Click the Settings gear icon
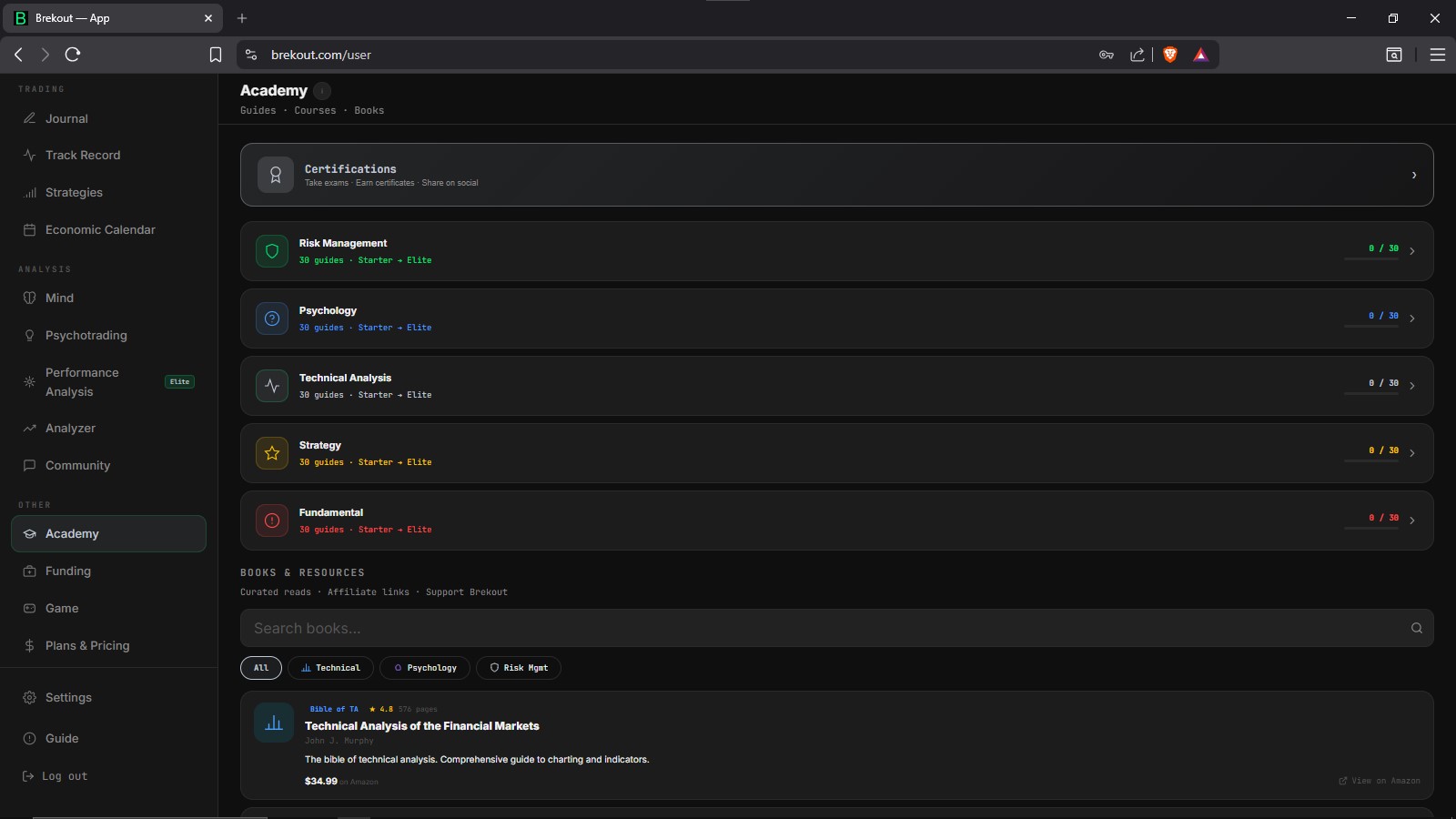Image resolution: width=1456 pixels, height=819 pixels. (x=29, y=697)
